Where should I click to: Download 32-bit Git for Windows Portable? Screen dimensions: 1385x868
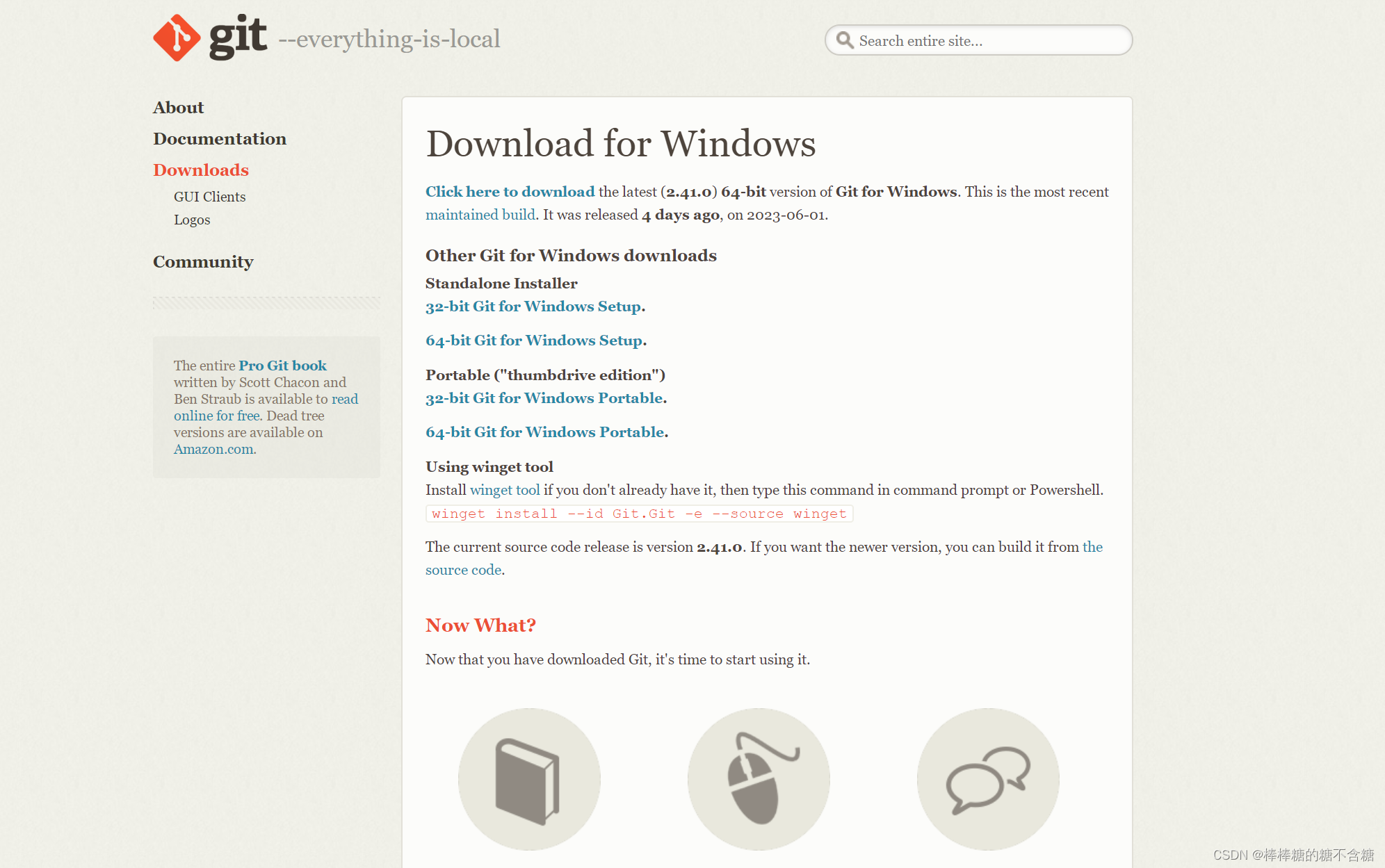(544, 398)
